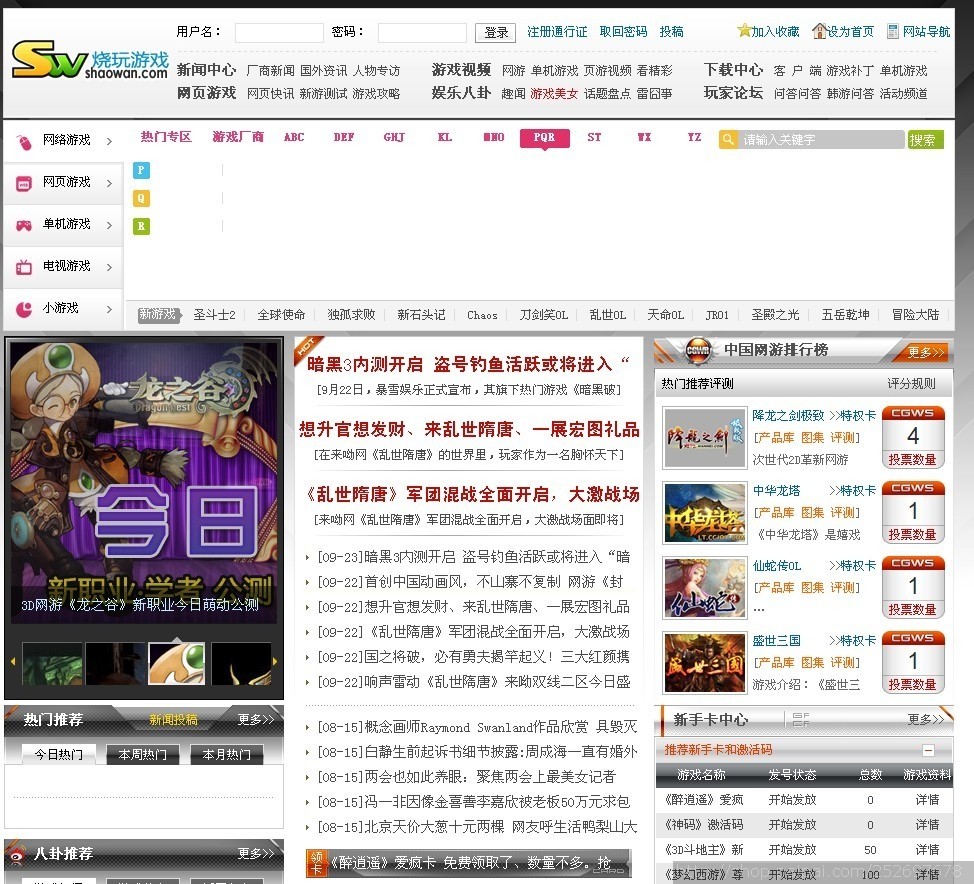Click the gamepad icon beside 单机游戏
974x884 pixels.
coord(24,225)
